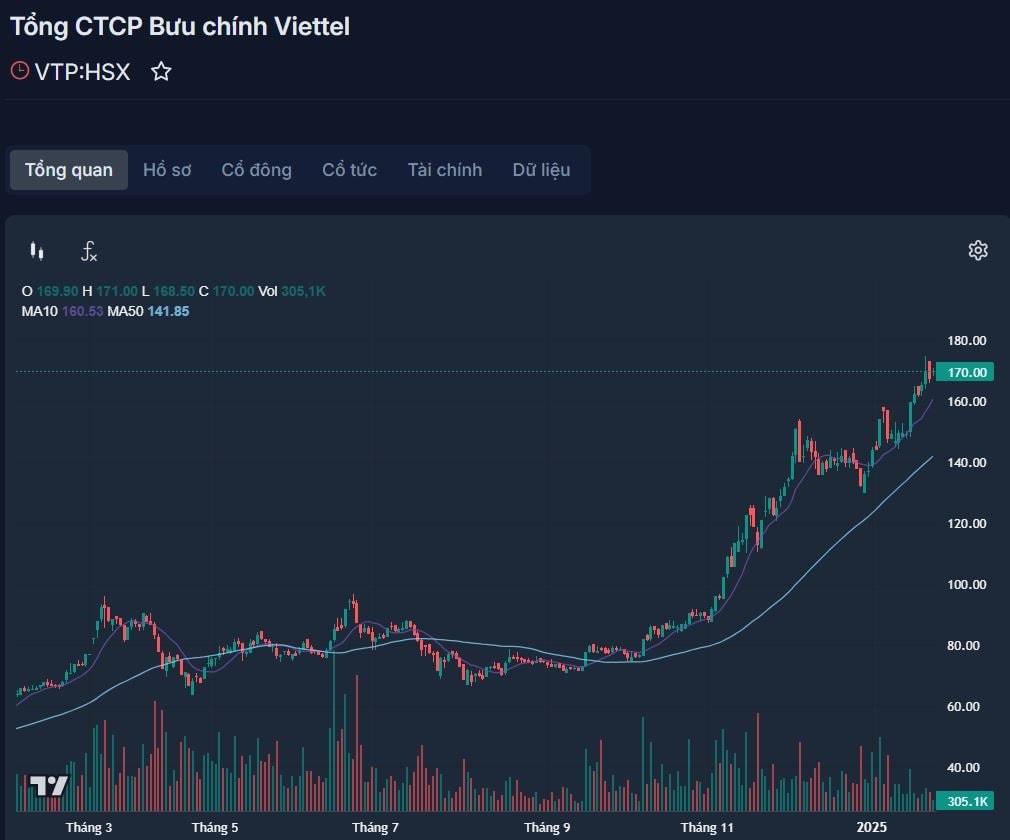Add VTP to favorites with star

click(161, 72)
